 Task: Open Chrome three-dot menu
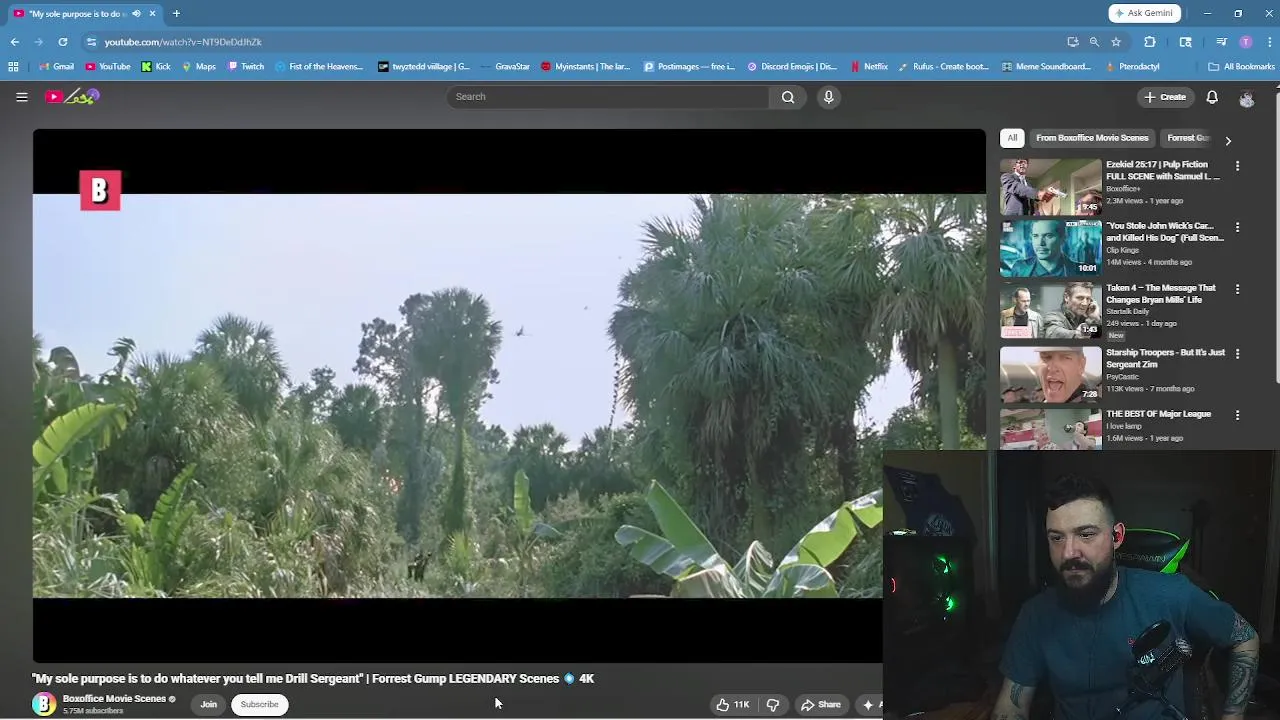click(x=1270, y=42)
